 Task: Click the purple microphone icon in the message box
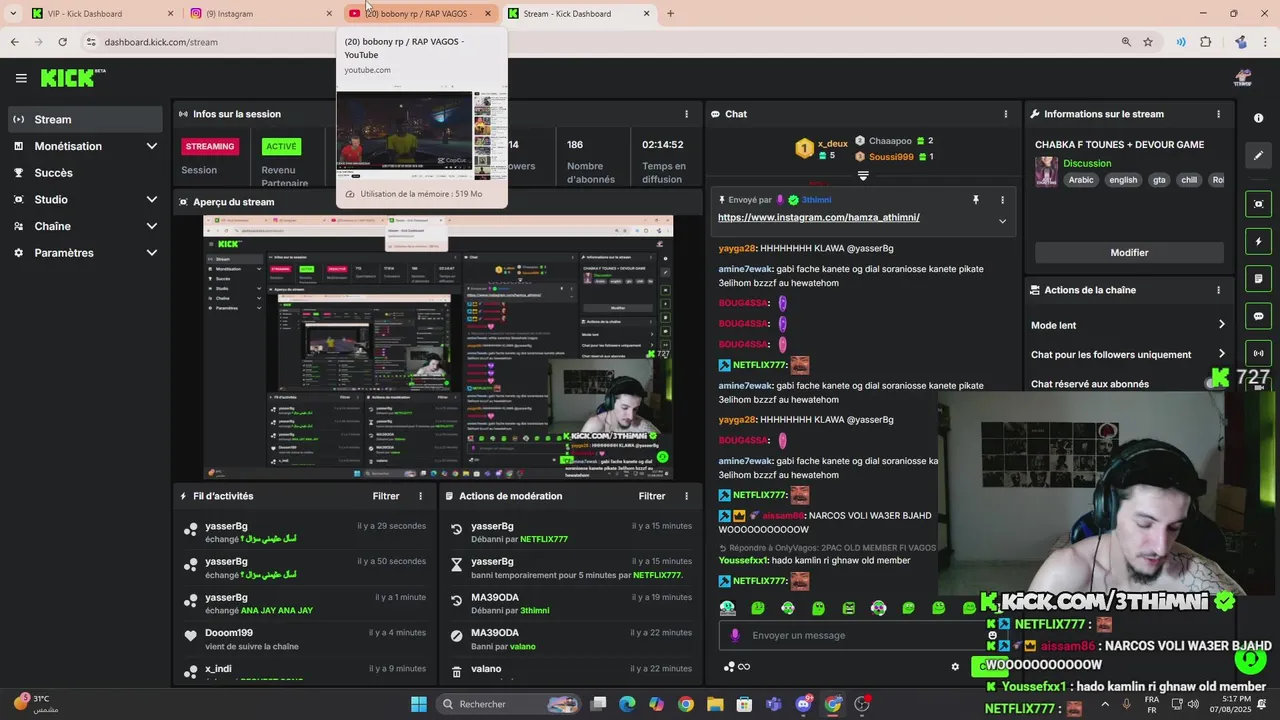click(735, 635)
